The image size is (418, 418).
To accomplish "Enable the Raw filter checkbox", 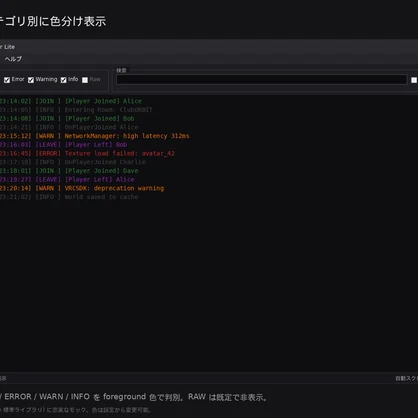I will point(85,80).
